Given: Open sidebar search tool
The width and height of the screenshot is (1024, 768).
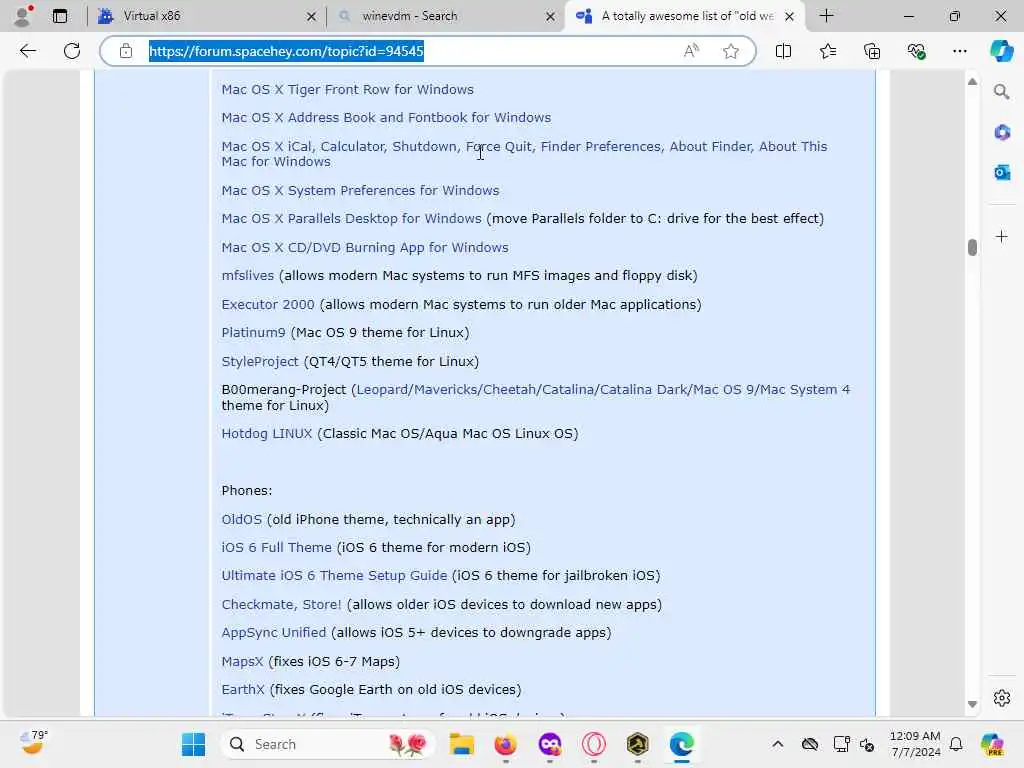Looking at the screenshot, I should tap(1001, 92).
